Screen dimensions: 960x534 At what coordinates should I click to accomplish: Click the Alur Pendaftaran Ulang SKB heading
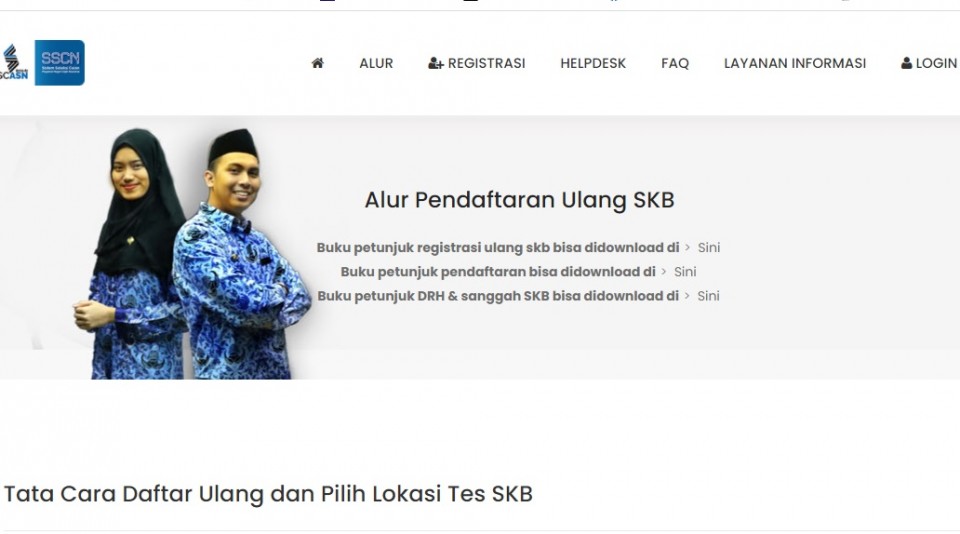click(519, 200)
